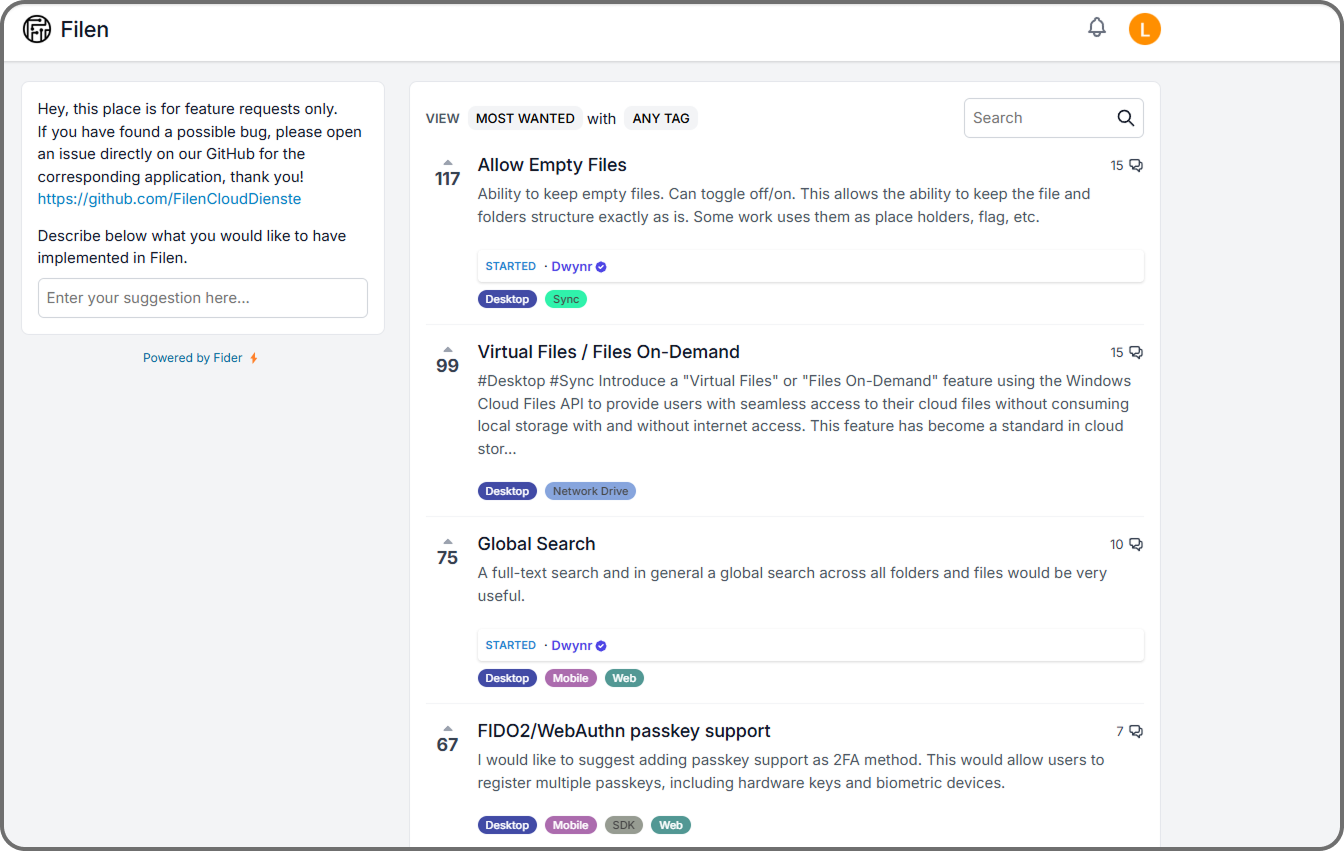Open comments icon on FIDO2/WebAuthn post
The image size is (1344, 851).
(1136, 732)
